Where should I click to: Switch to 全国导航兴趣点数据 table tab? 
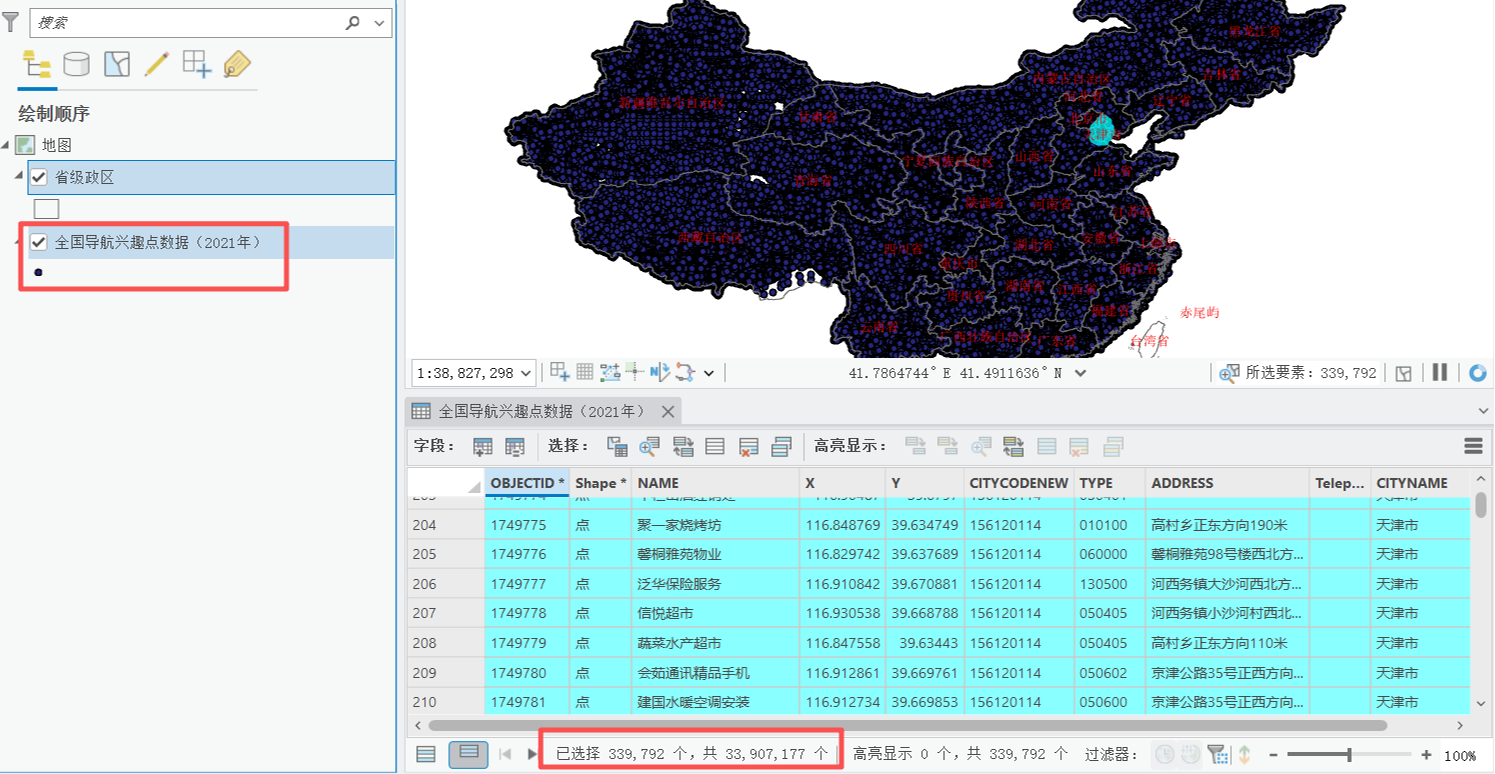click(541, 411)
